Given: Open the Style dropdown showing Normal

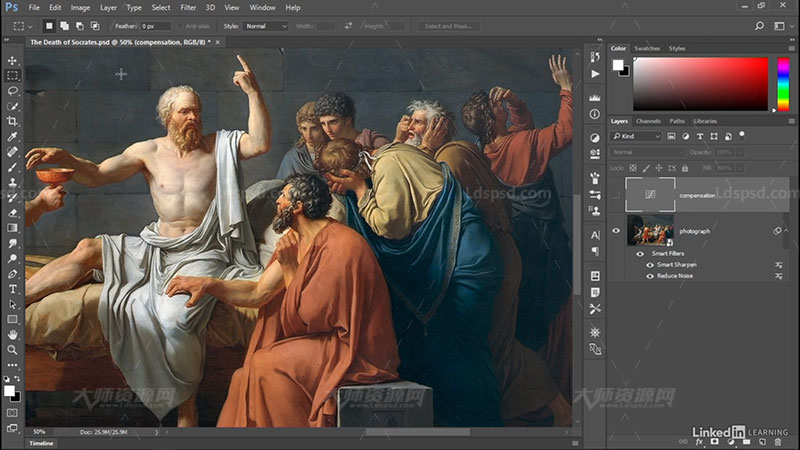Looking at the screenshot, I should coord(266,26).
